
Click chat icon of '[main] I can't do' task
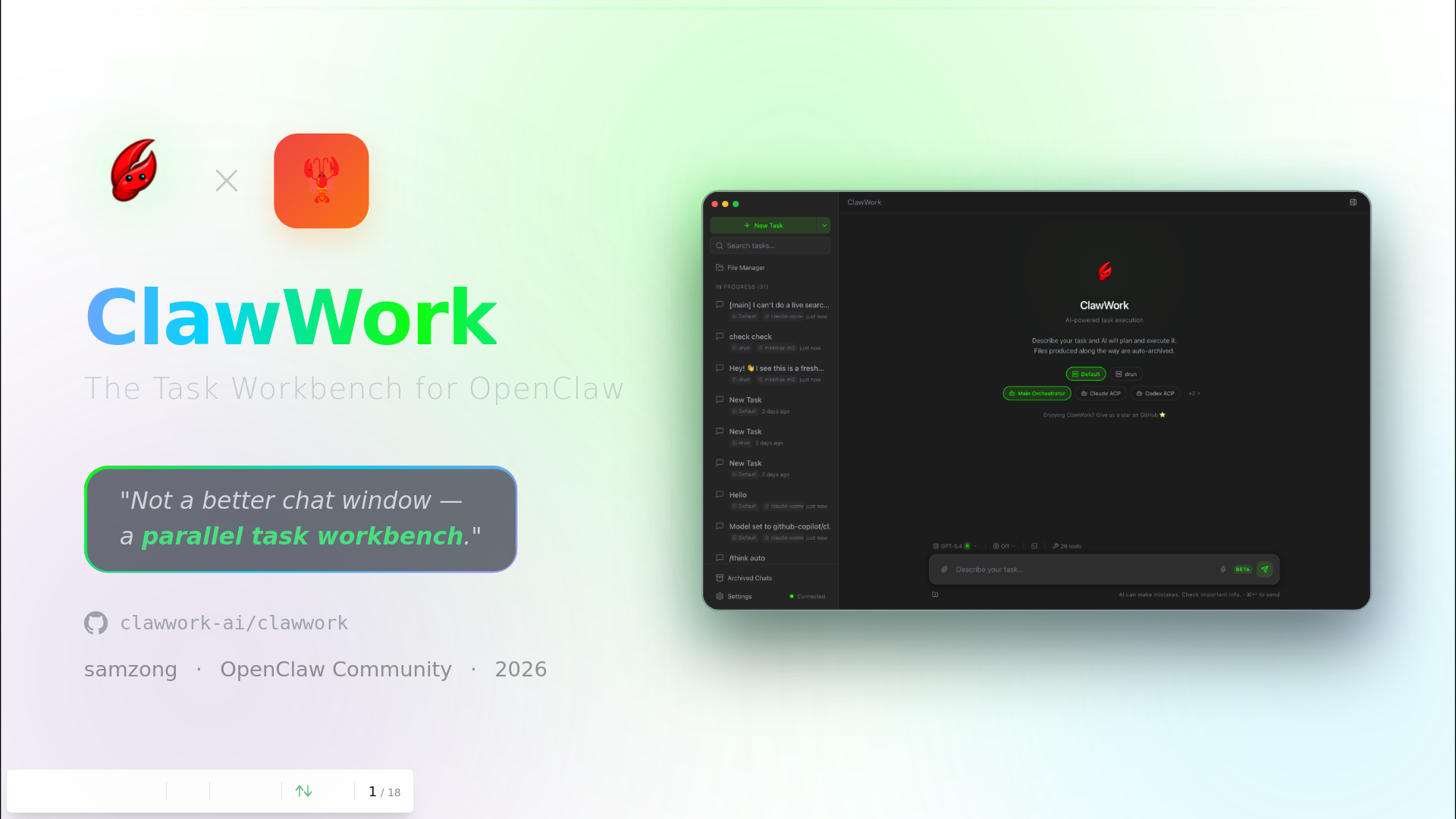(x=720, y=305)
